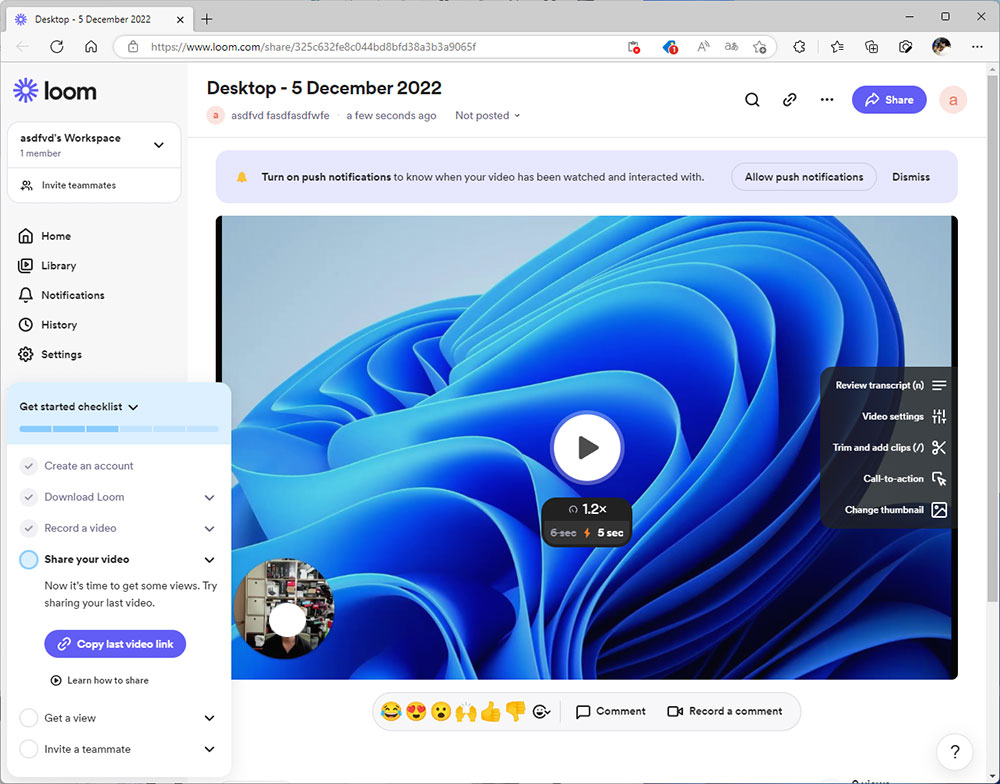
Task: Click Allow push notifications
Action: point(804,177)
